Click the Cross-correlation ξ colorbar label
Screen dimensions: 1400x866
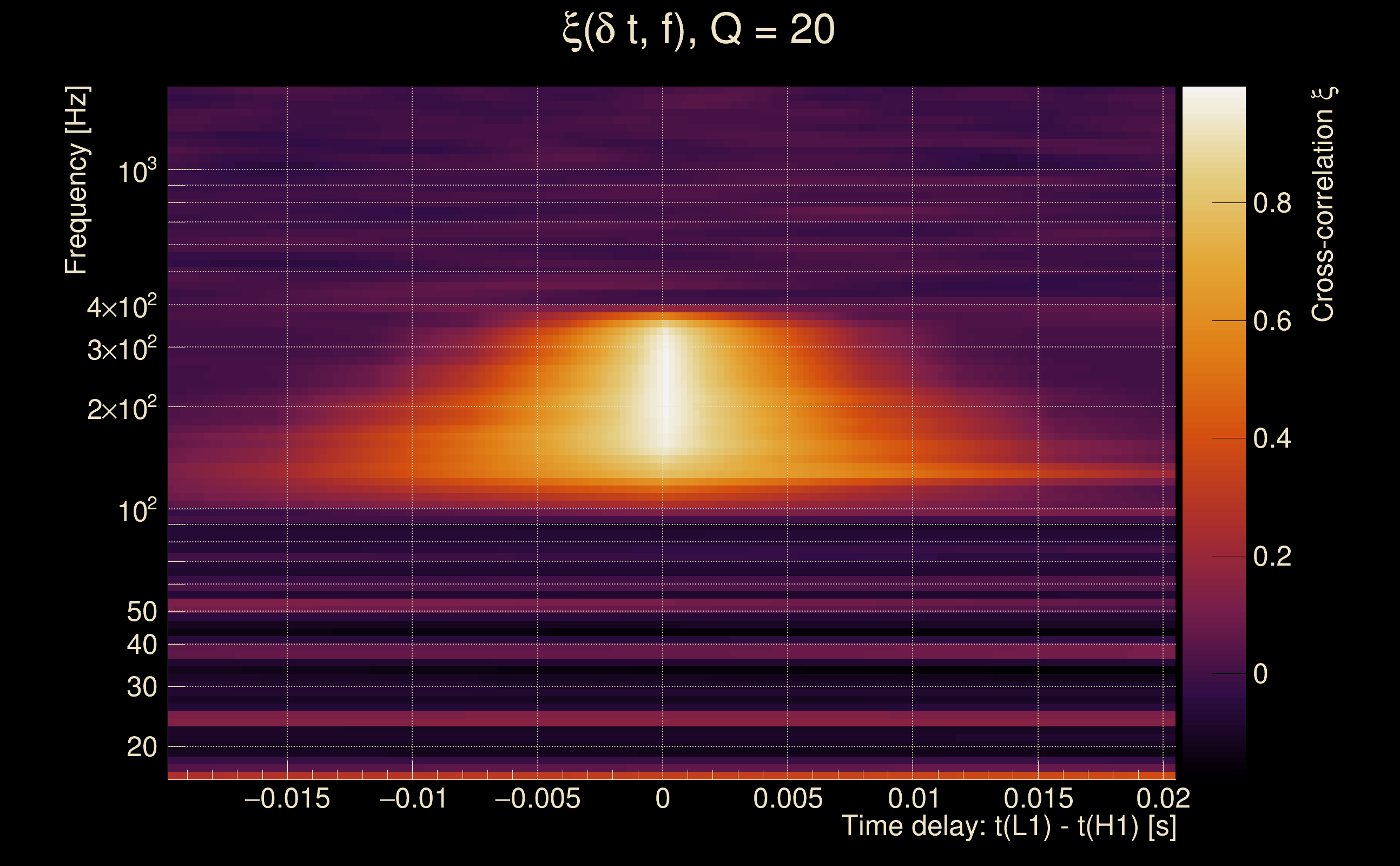(1323, 204)
